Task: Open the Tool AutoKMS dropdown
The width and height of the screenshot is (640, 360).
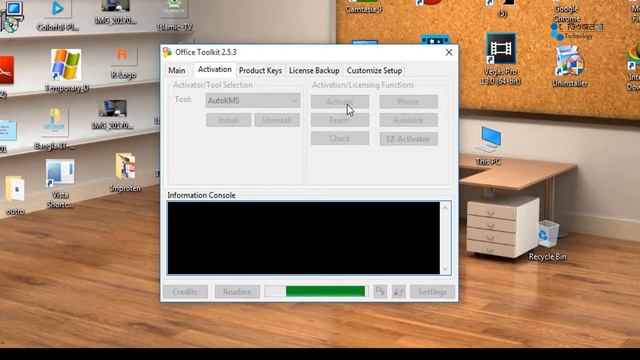Action: (253, 100)
